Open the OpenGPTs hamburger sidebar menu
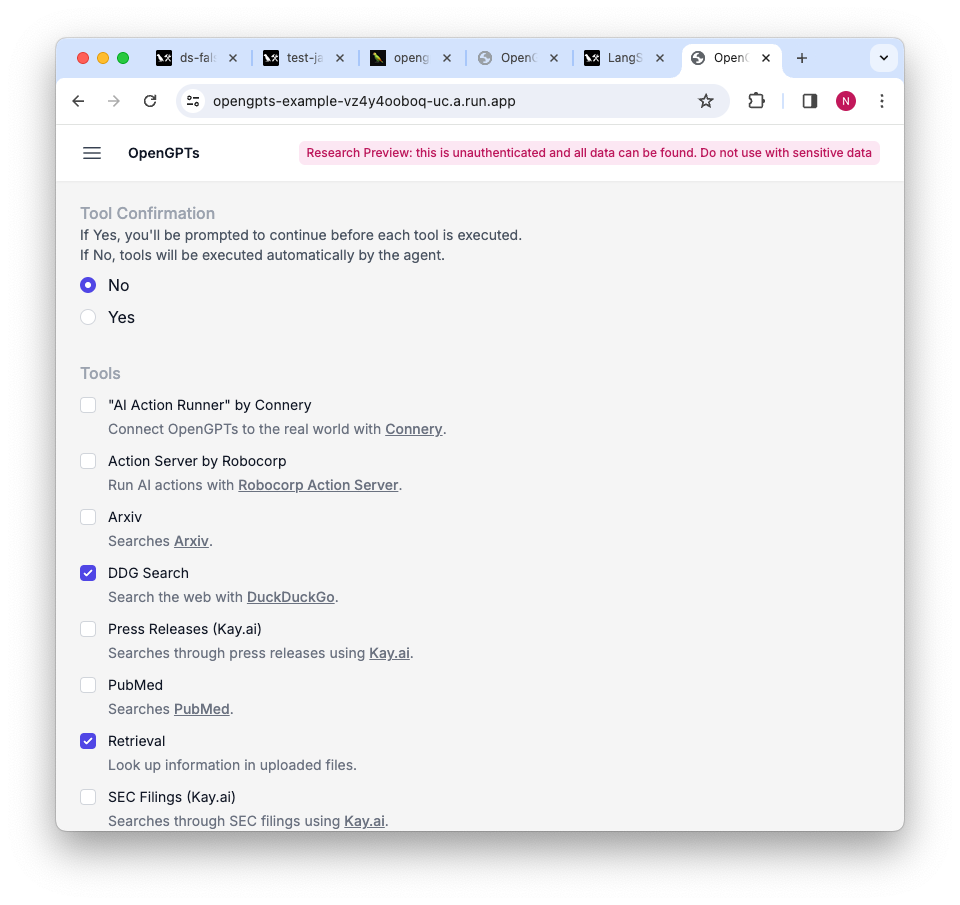 92,153
